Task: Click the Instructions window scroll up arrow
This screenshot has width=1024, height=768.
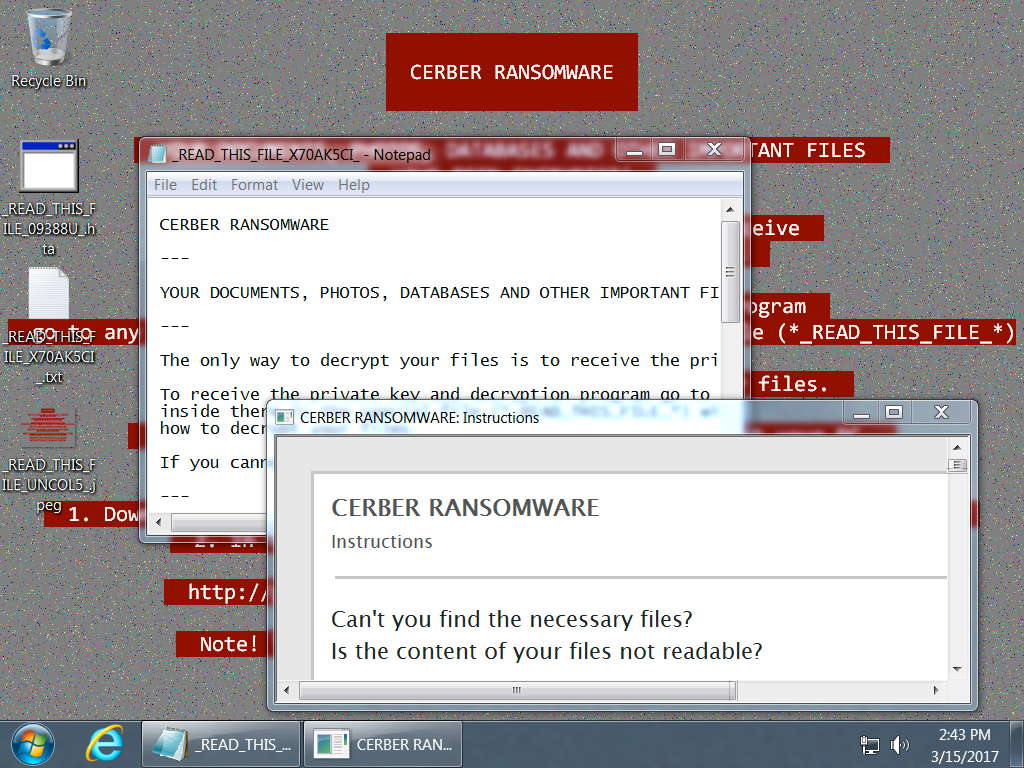Action: tap(957, 447)
